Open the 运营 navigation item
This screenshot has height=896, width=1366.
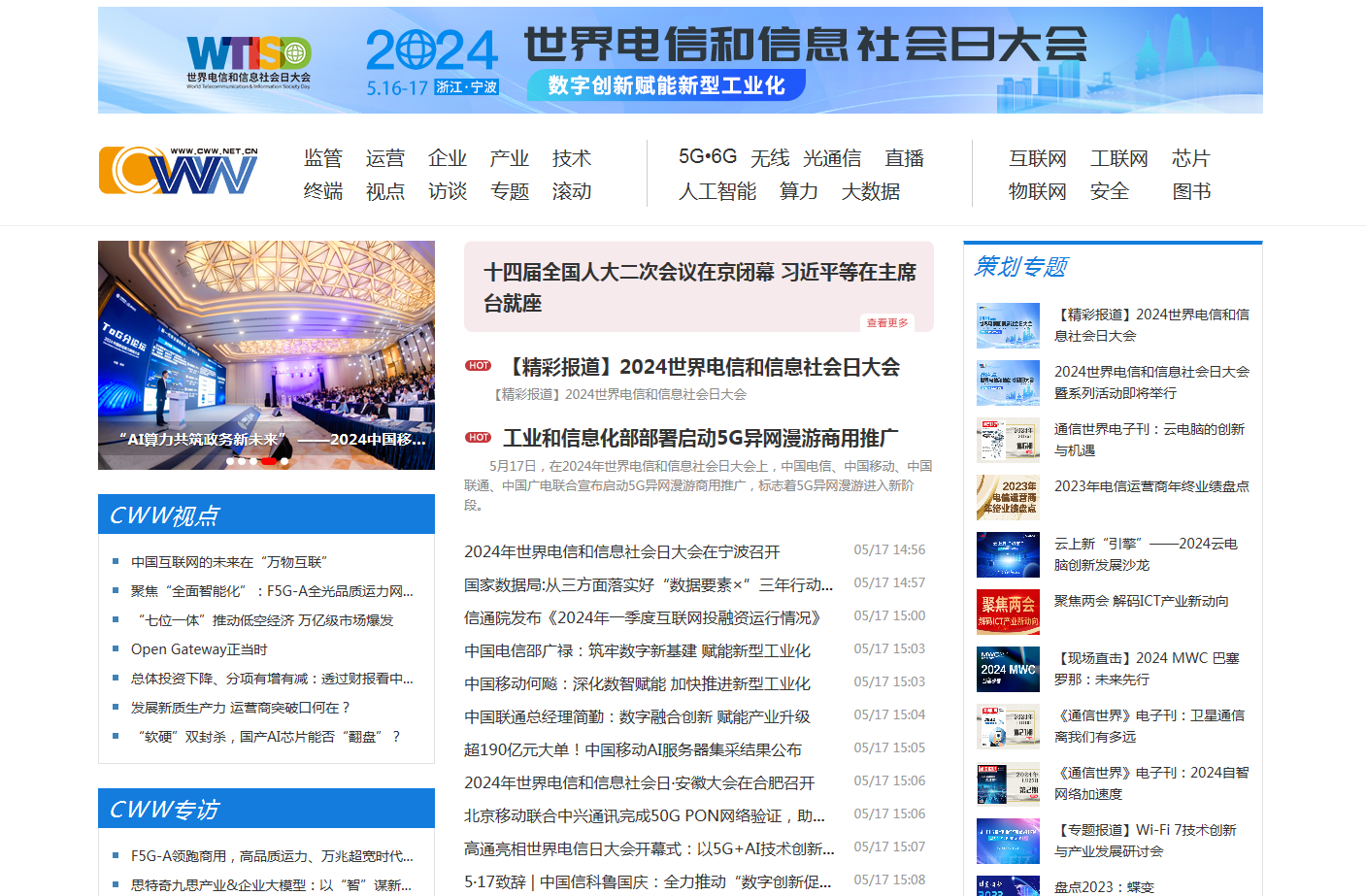[385, 158]
